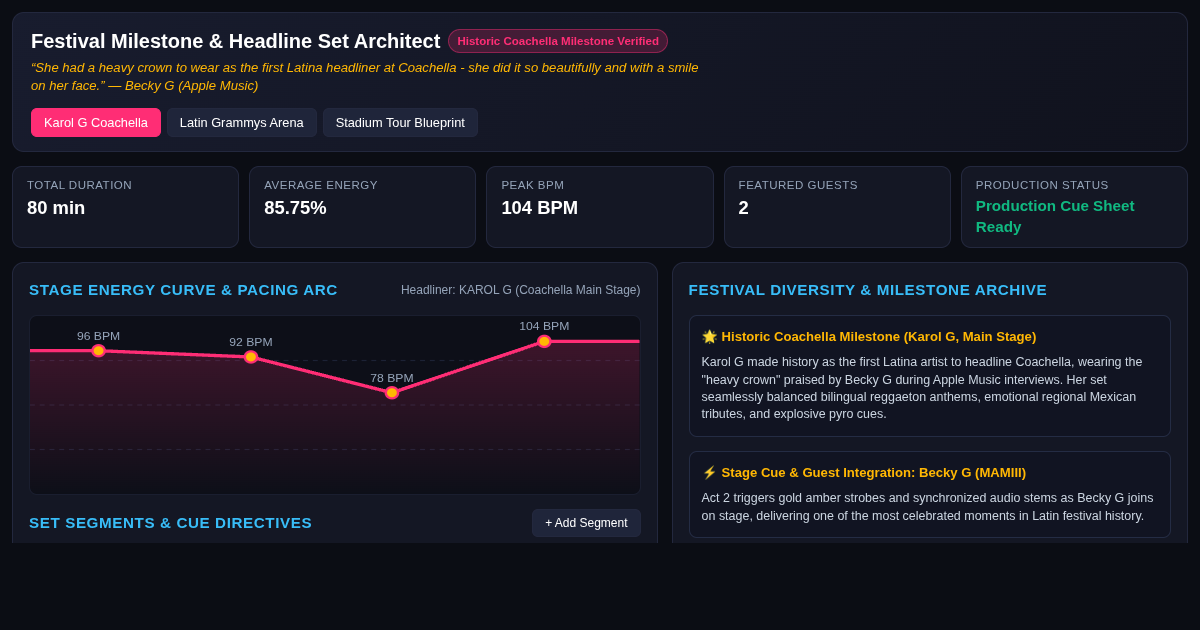Click the Featured Guests count 2
Screen dimensions: 1200x630
tap(743, 208)
